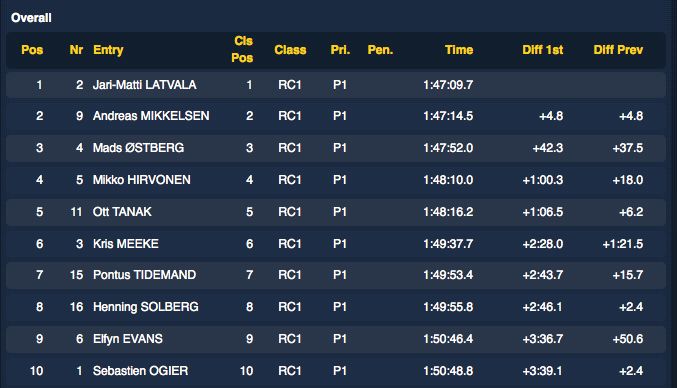Select the Ott TANAK entry
The image size is (677, 388).
coord(335,212)
